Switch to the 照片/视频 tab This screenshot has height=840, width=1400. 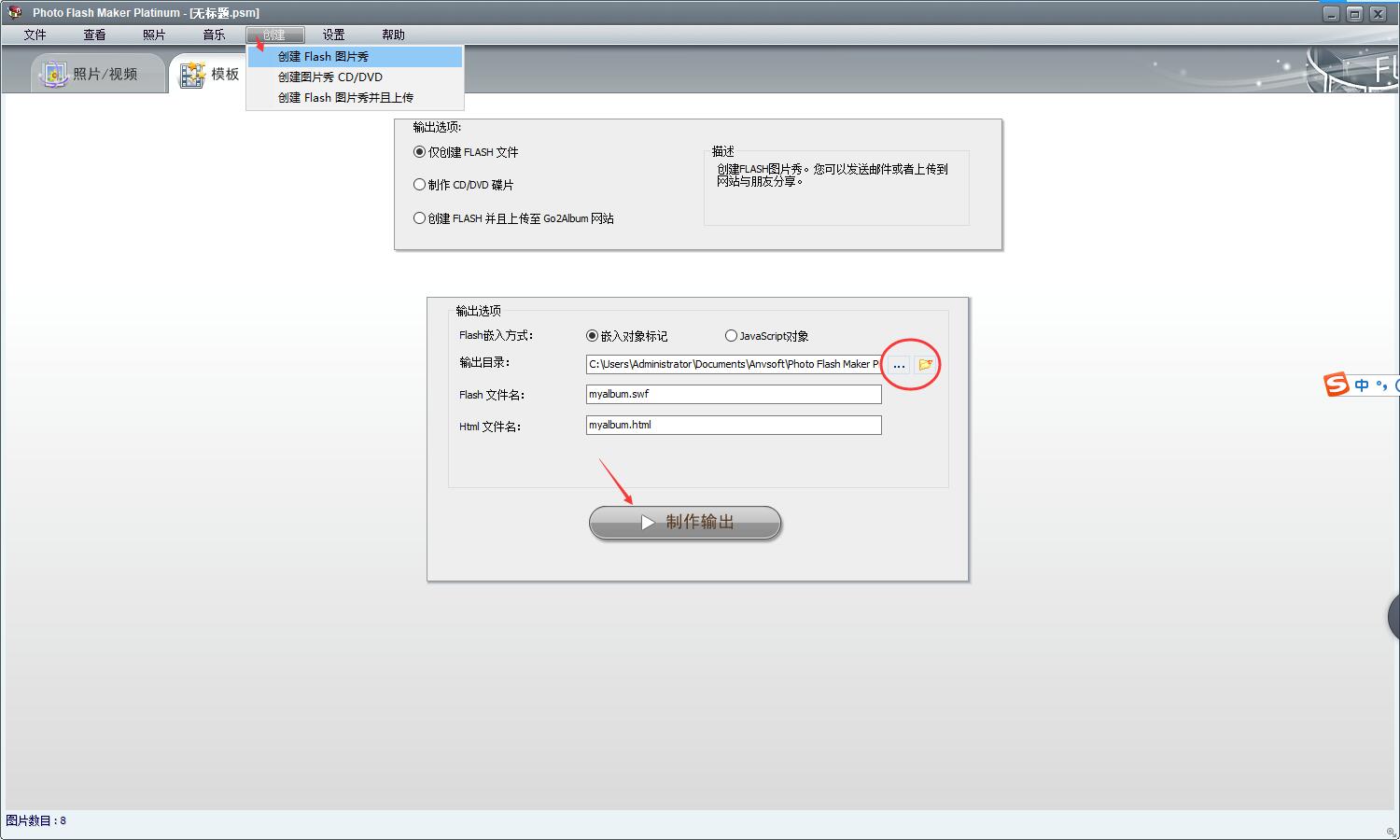(98, 74)
